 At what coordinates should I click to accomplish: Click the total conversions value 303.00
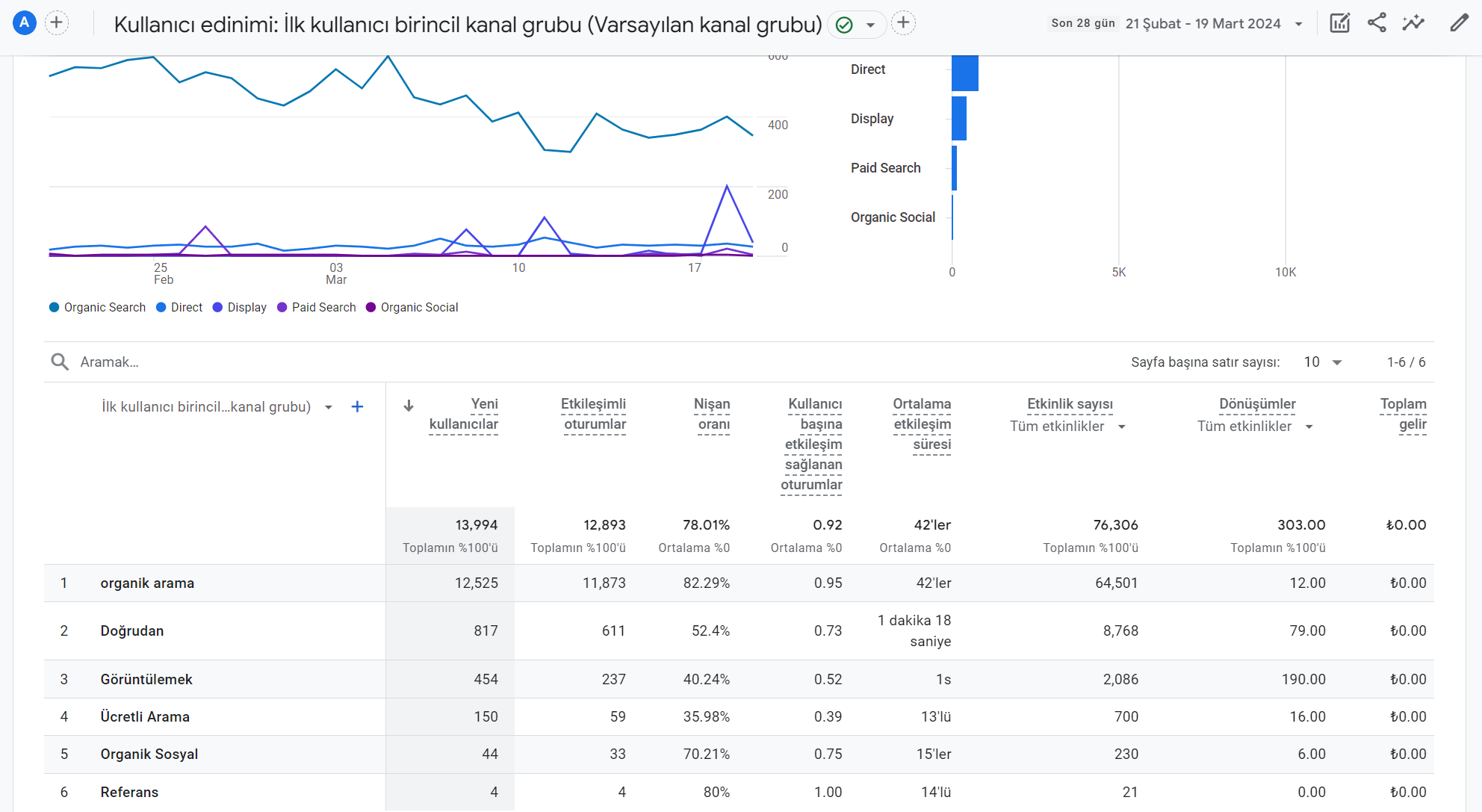tap(1301, 525)
